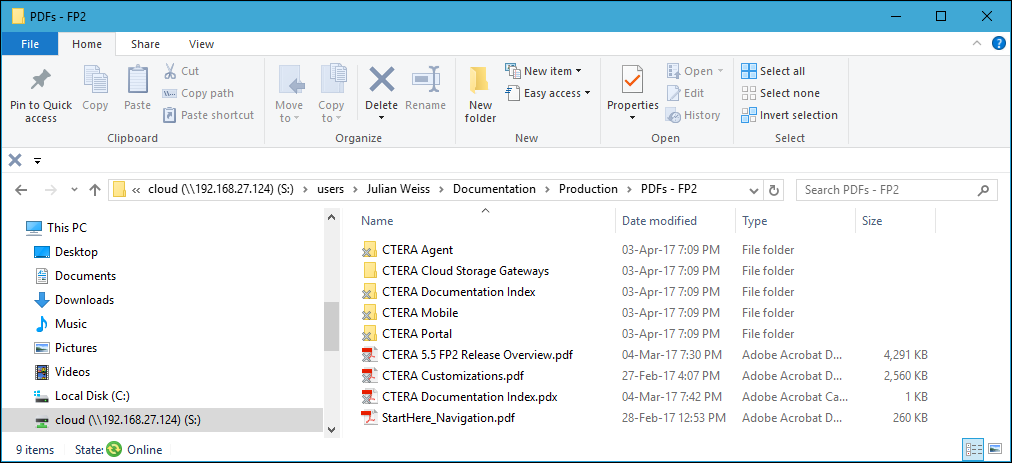Switch to Large icons view in status bar
The height and width of the screenshot is (463, 1012).
995,449
